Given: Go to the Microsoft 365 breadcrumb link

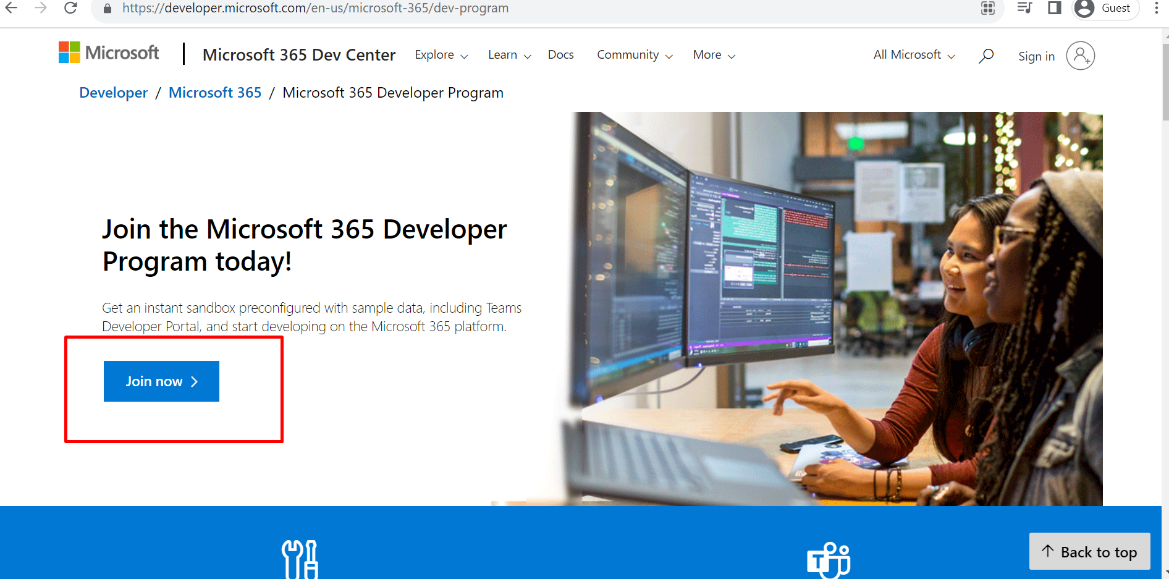Looking at the screenshot, I should point(215,93).
